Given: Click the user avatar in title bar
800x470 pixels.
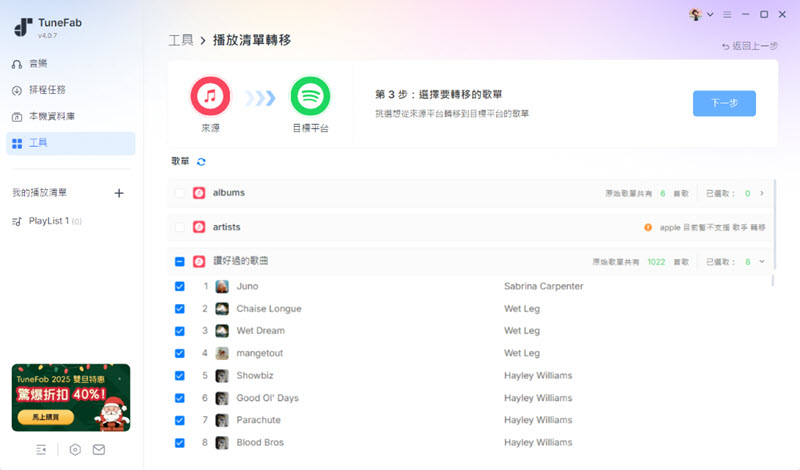Looking at the screenshot, I should 695,14.
